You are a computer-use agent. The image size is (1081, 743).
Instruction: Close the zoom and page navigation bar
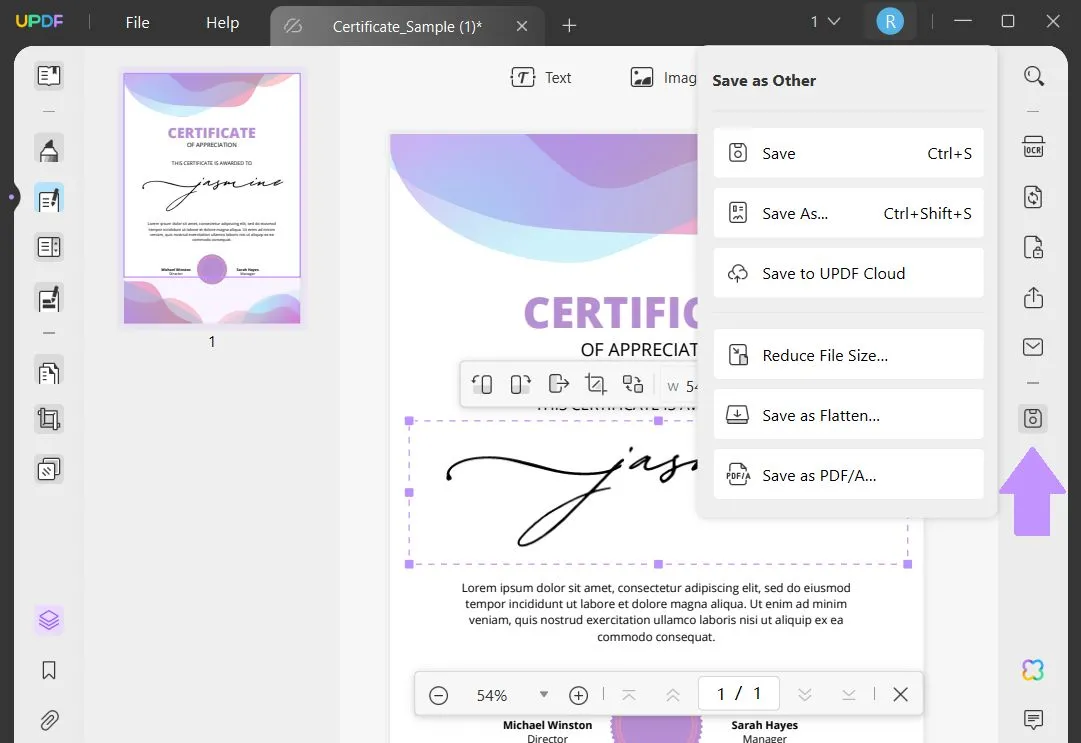pos(900,694)
